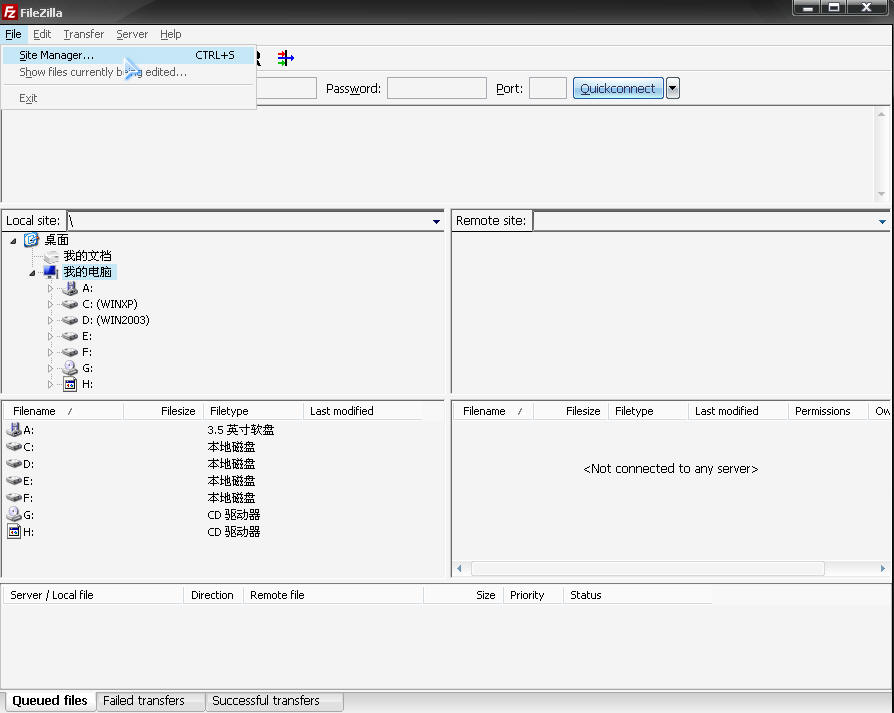Close the open File menu header
894x713 pixels.
click(13, 34)
